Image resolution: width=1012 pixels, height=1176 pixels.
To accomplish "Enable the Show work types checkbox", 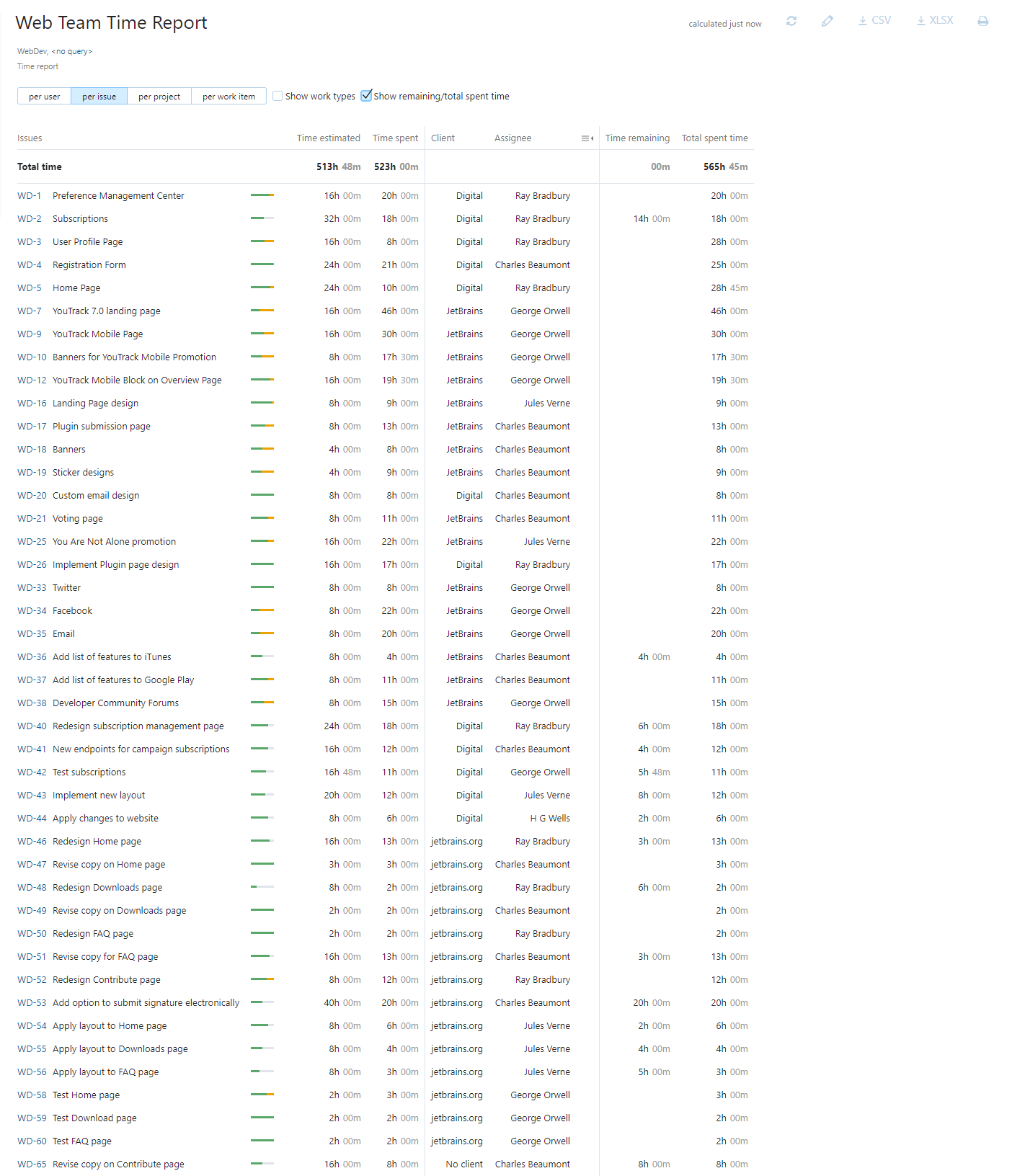I will pyautogui.click(x=278, y=96).
